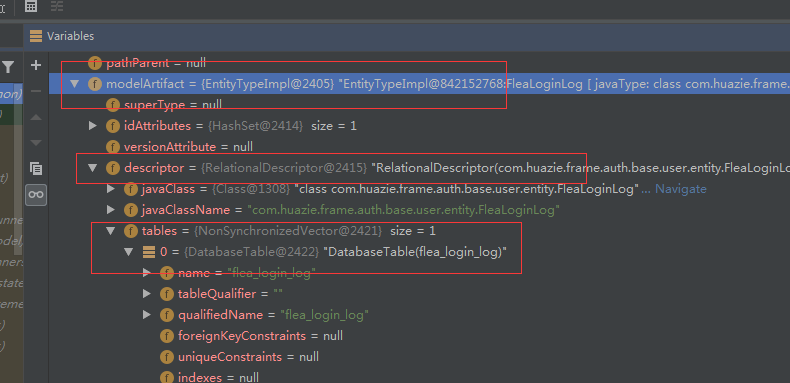
Task: Click the New Watch plus icon
Action: tap(36, 65)
